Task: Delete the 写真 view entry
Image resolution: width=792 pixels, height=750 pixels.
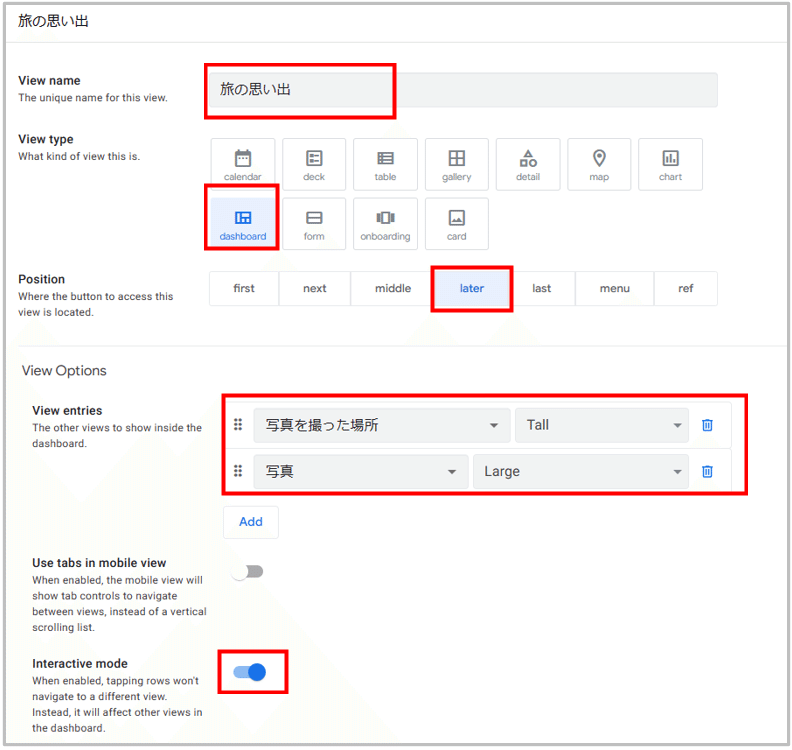Action: click(x=707, y=471)
